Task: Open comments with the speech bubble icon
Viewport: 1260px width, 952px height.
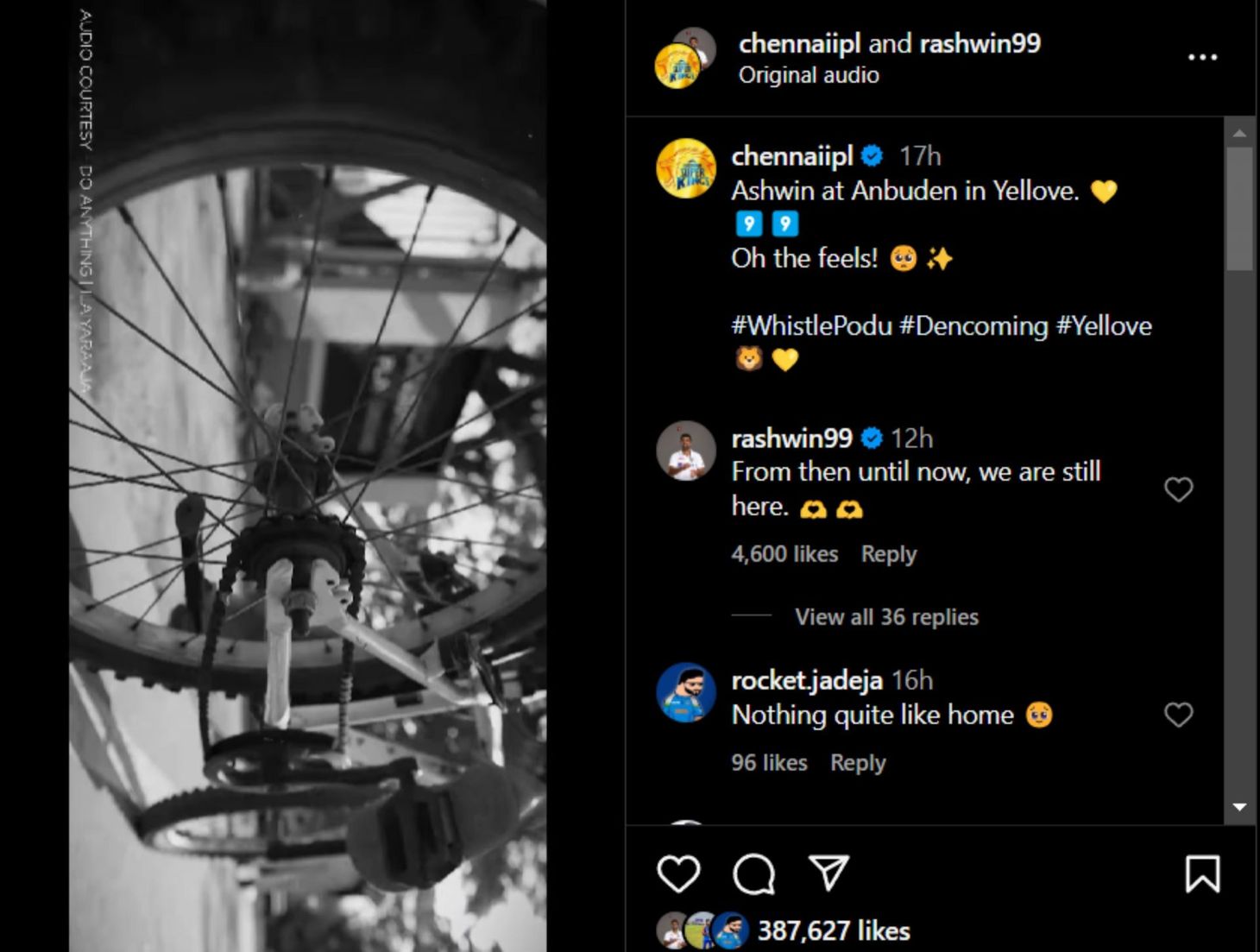Action: click(x=753, y=873)
